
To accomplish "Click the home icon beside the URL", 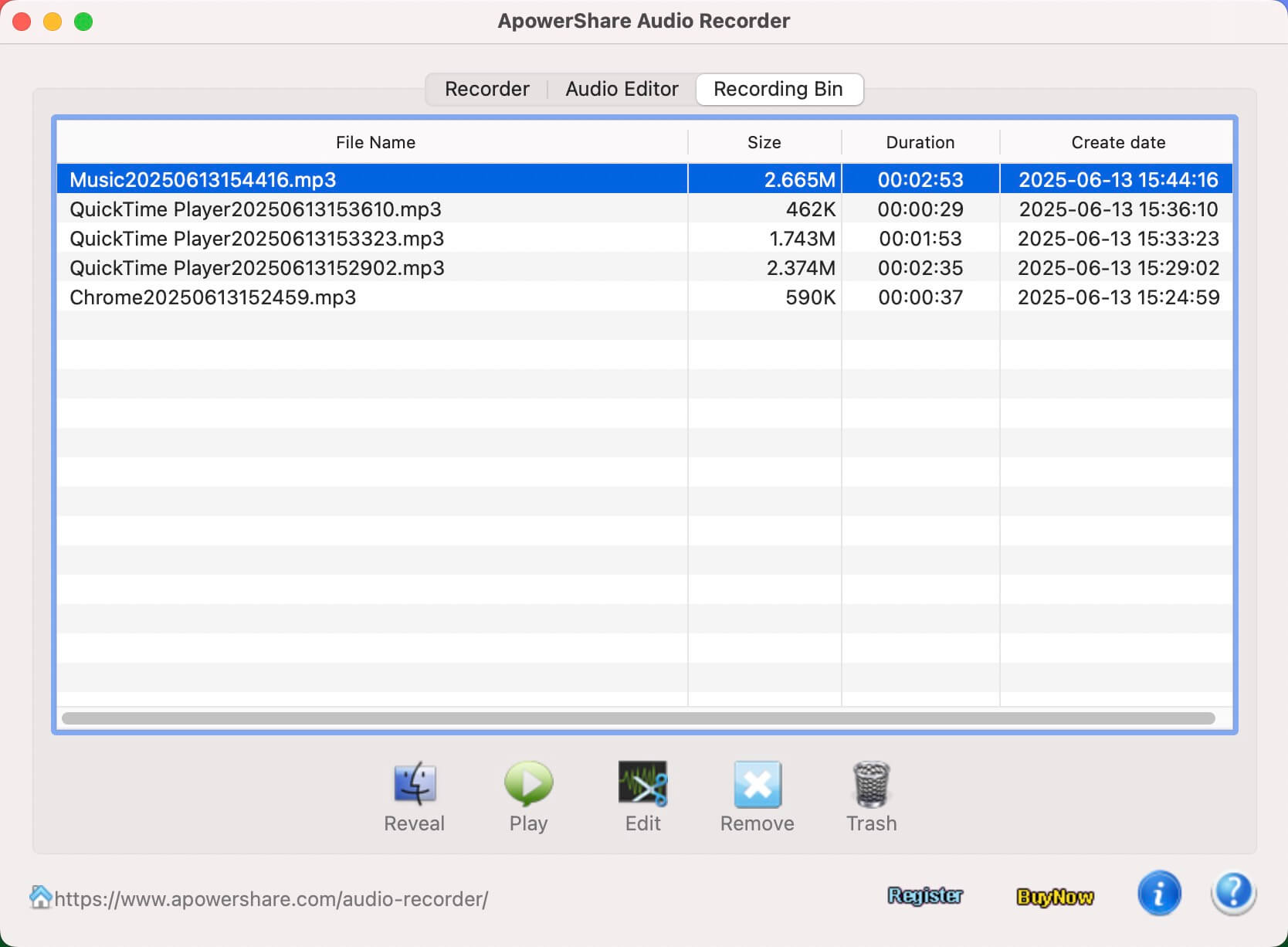I will click(40, 898).
